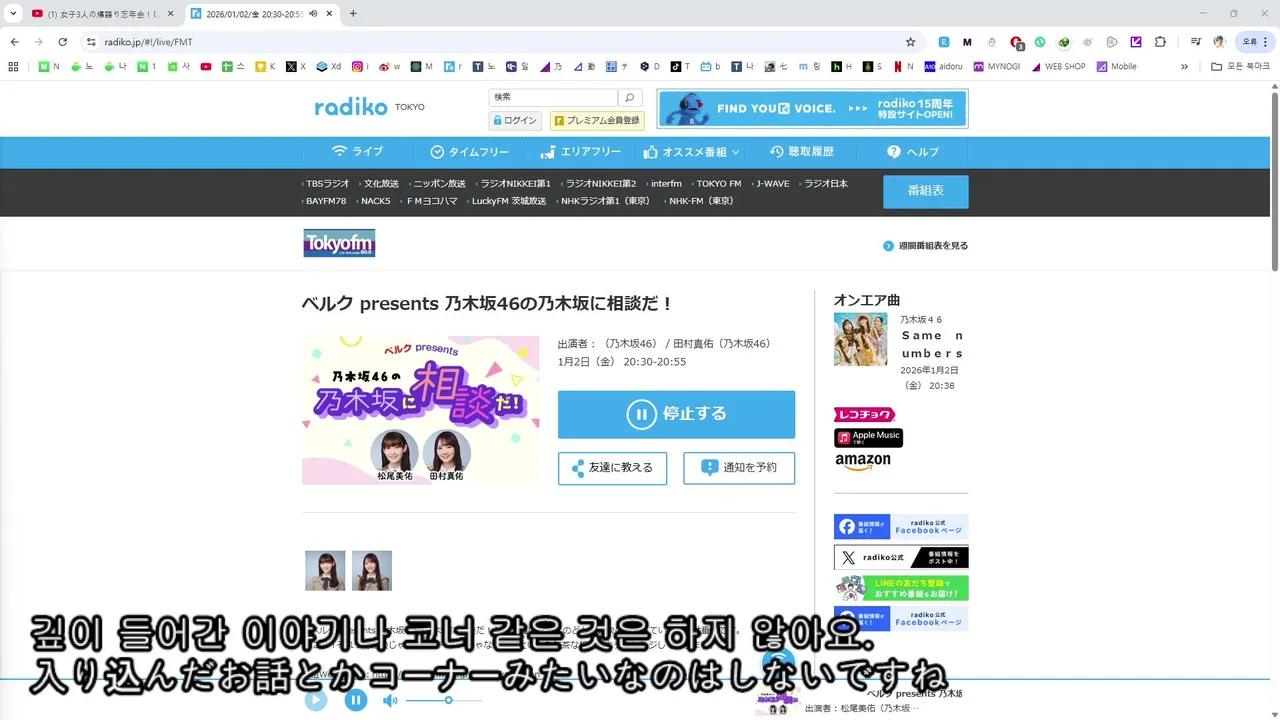Open the Netflix N bookmark
Screen dimensions: 1280x720
903,67
